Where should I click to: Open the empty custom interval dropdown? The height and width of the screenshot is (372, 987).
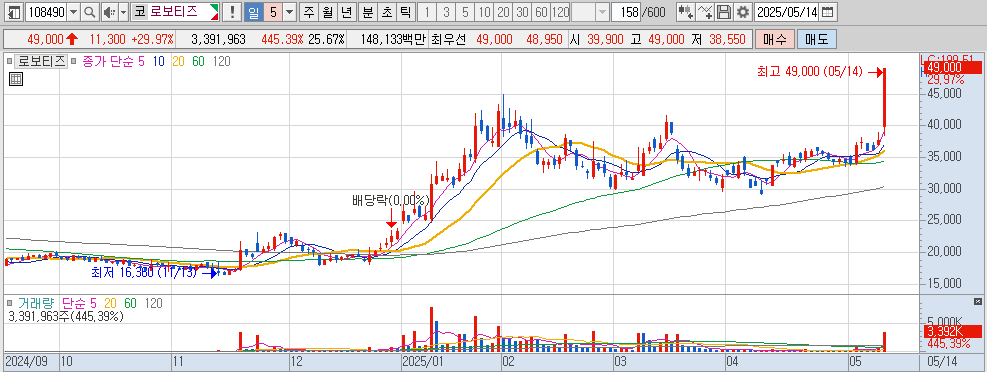pyautogui.click(x=602, y=11)
